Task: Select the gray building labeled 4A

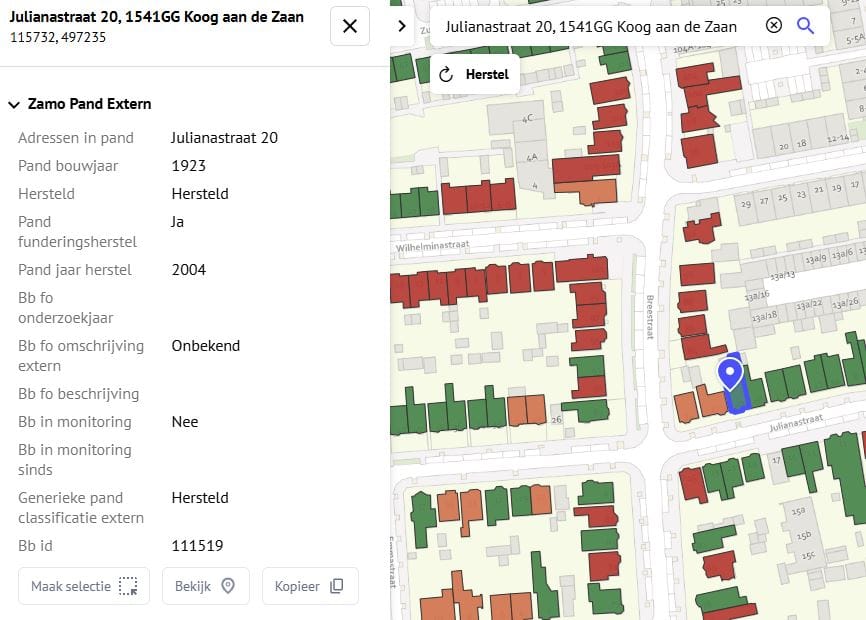Action: pyautogui.click(x=531, y=155)
